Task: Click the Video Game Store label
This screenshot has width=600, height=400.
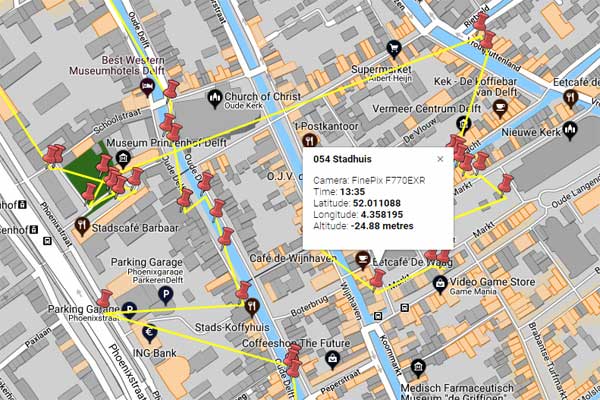Action: coord(492,282)
